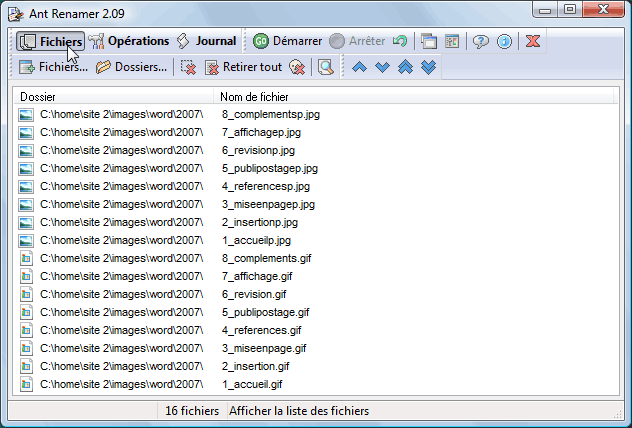Add folders with the Dossiers... button
Viewport: 632px width, 428px height.
click(x=132, y=68)
